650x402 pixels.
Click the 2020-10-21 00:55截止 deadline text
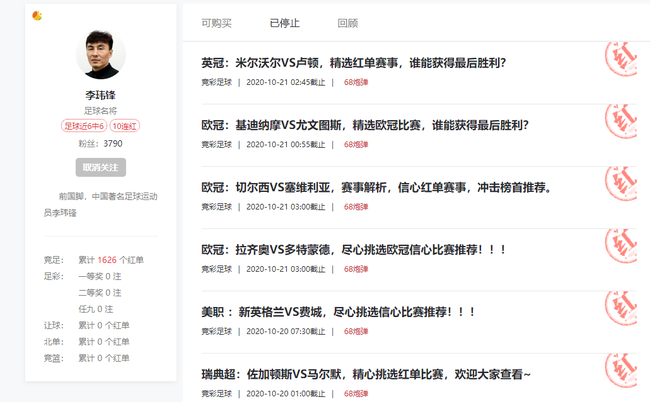coord(286,145)
